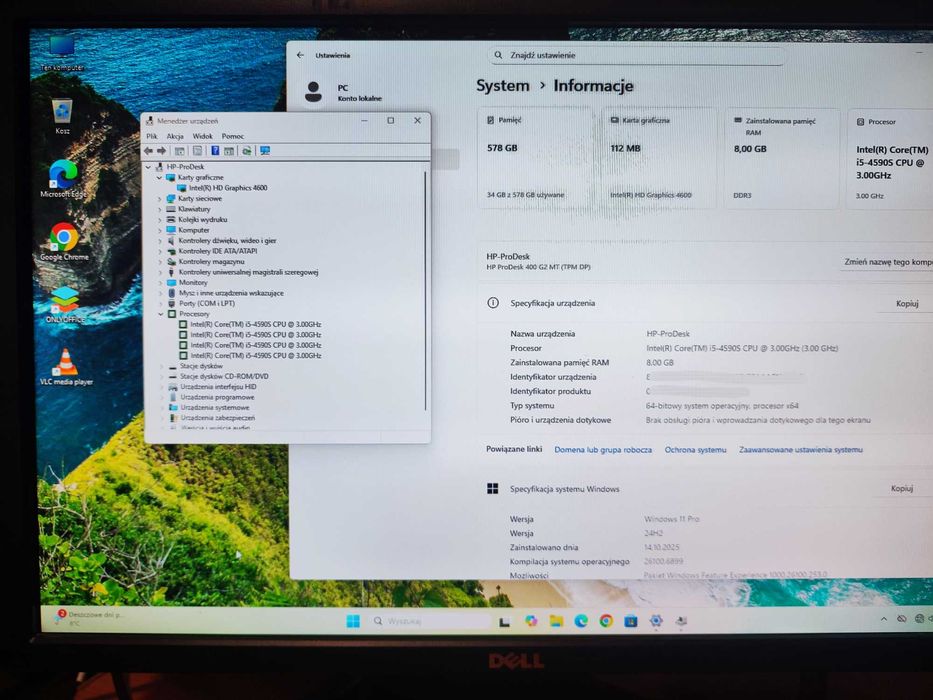Open the Akcja menu

tap(175, 136)
